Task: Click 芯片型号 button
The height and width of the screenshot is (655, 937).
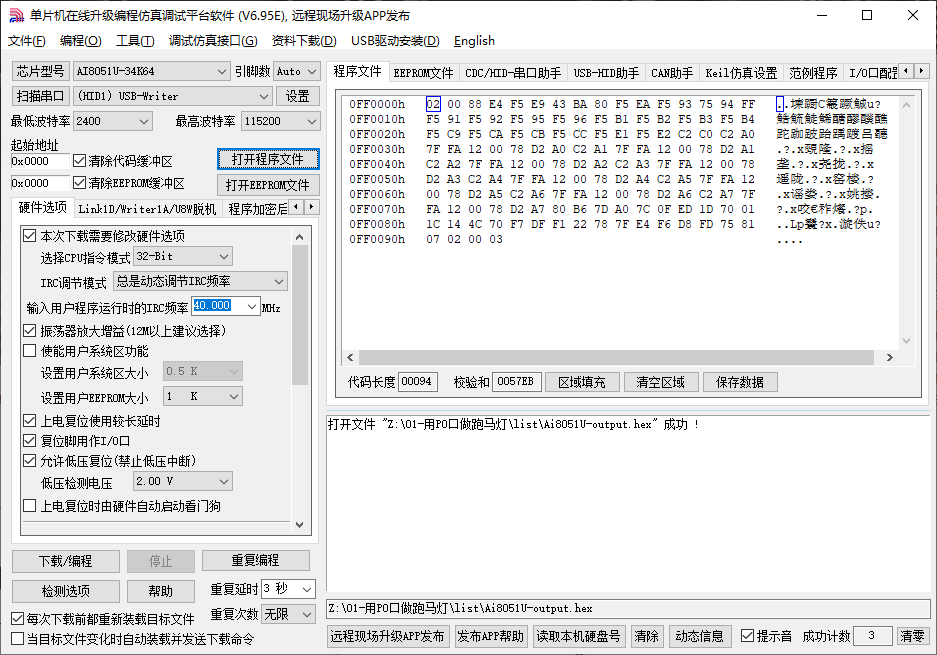Action: [40, 72]
